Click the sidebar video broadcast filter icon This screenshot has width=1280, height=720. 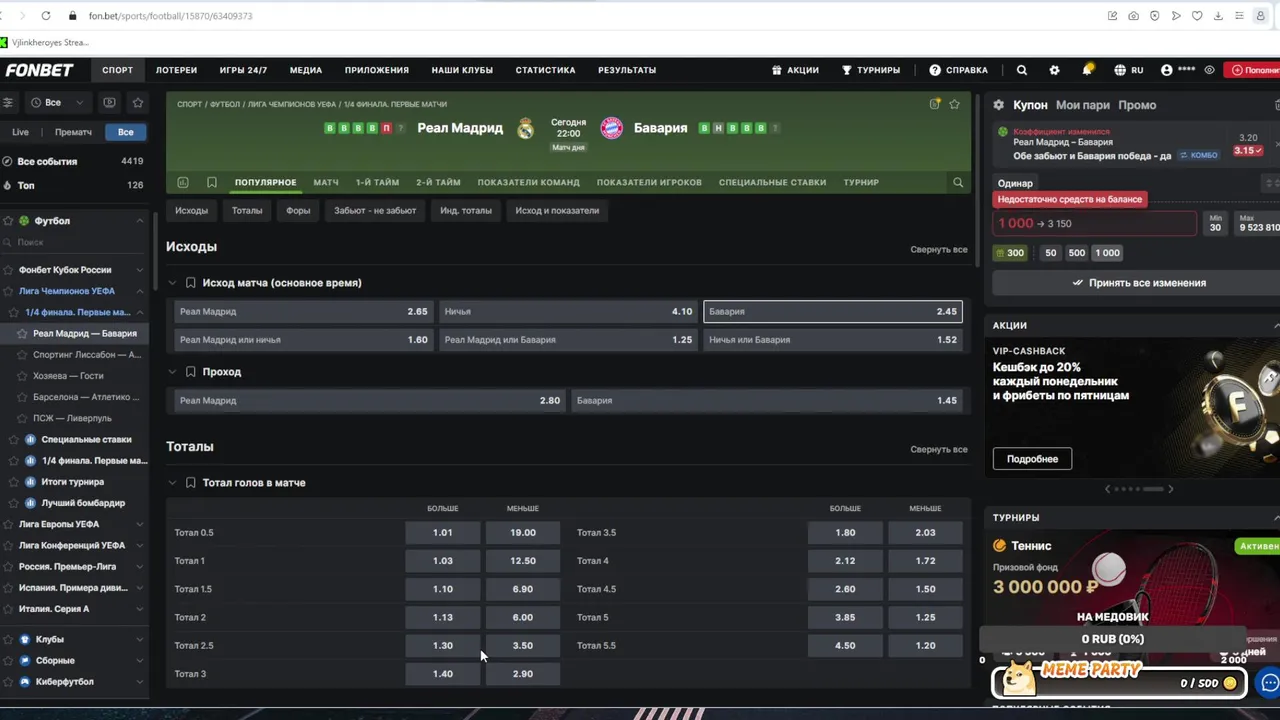click(109, 102)
